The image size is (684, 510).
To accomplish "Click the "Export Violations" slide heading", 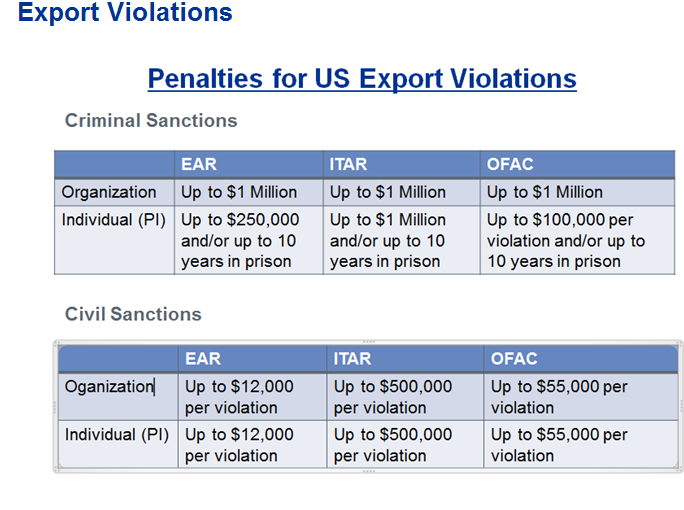I will pyautogui.click(x=125, y=13).
